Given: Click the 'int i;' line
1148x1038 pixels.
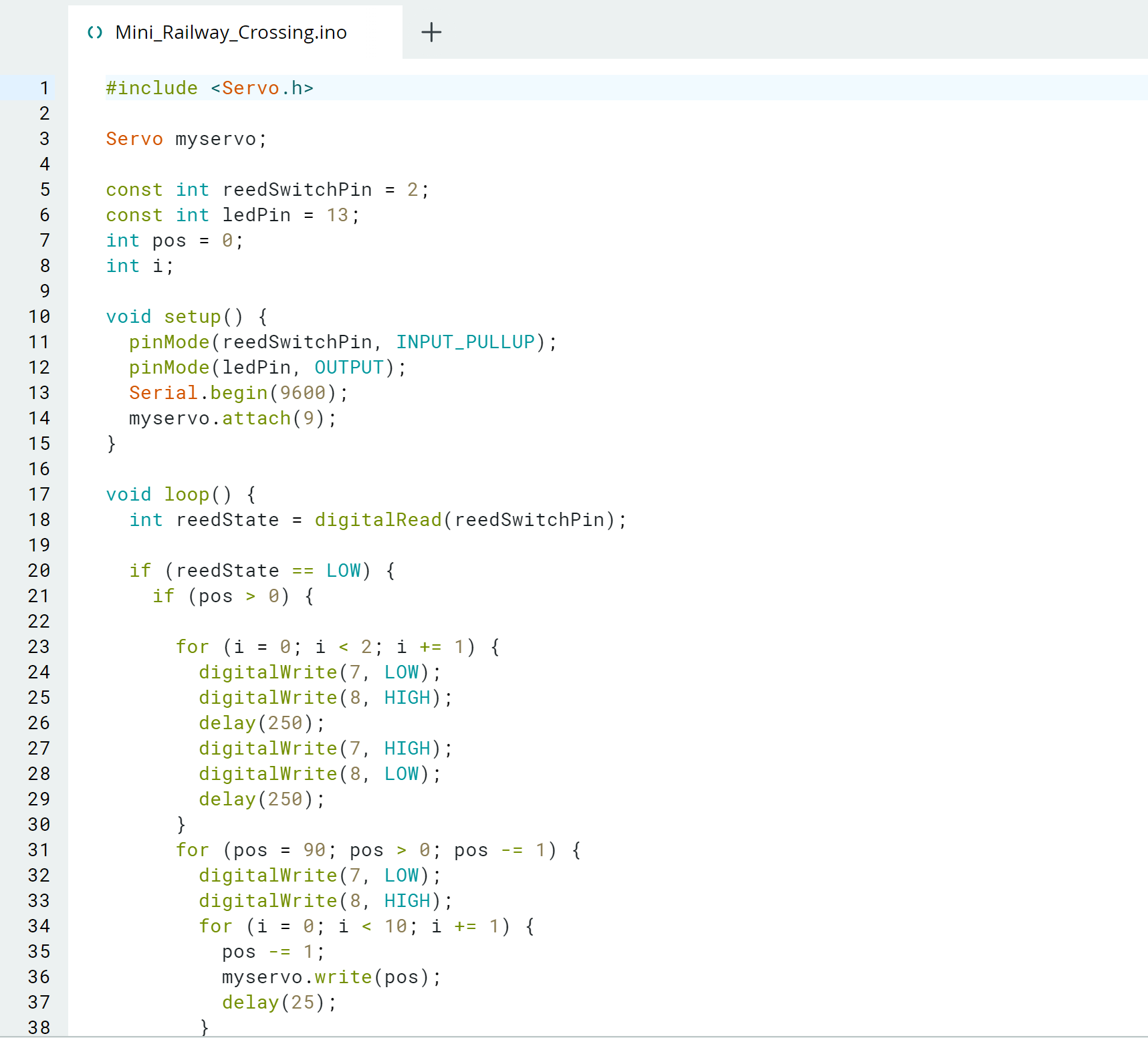Looking at the screenshot, I should click(x=140, y=266).
